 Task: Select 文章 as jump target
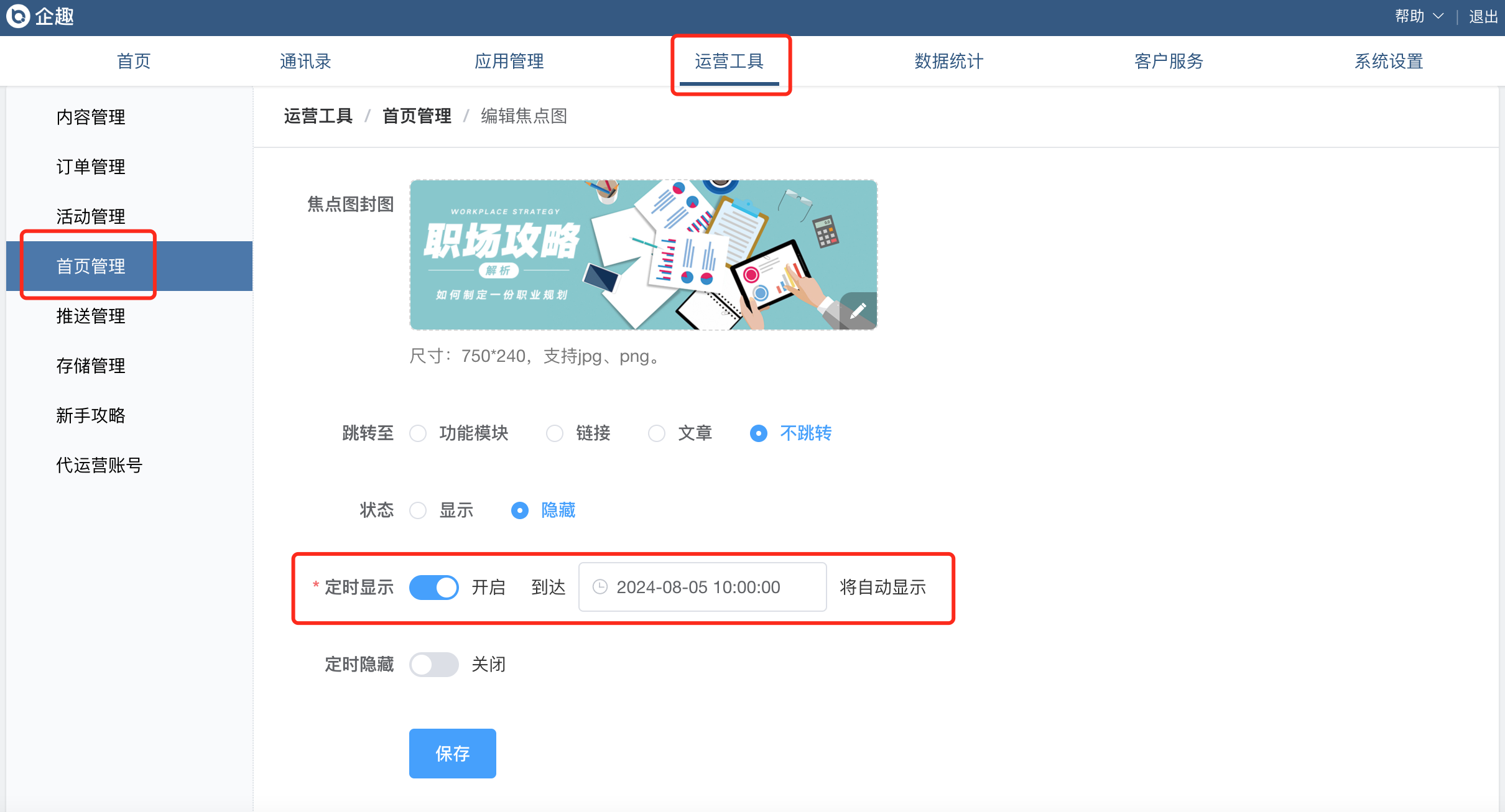click(x=657, y=433)
